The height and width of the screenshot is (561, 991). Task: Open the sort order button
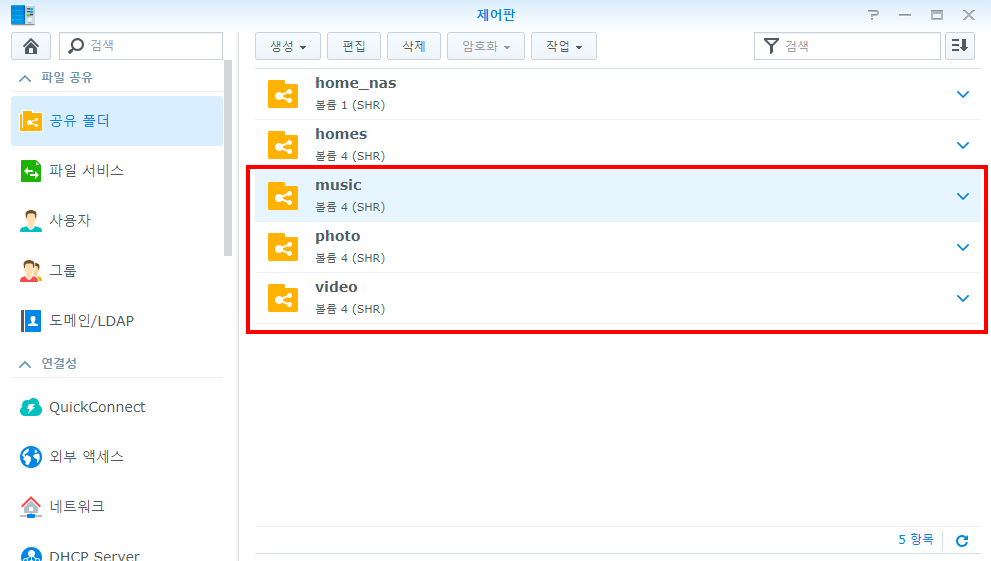coord(959,46)
